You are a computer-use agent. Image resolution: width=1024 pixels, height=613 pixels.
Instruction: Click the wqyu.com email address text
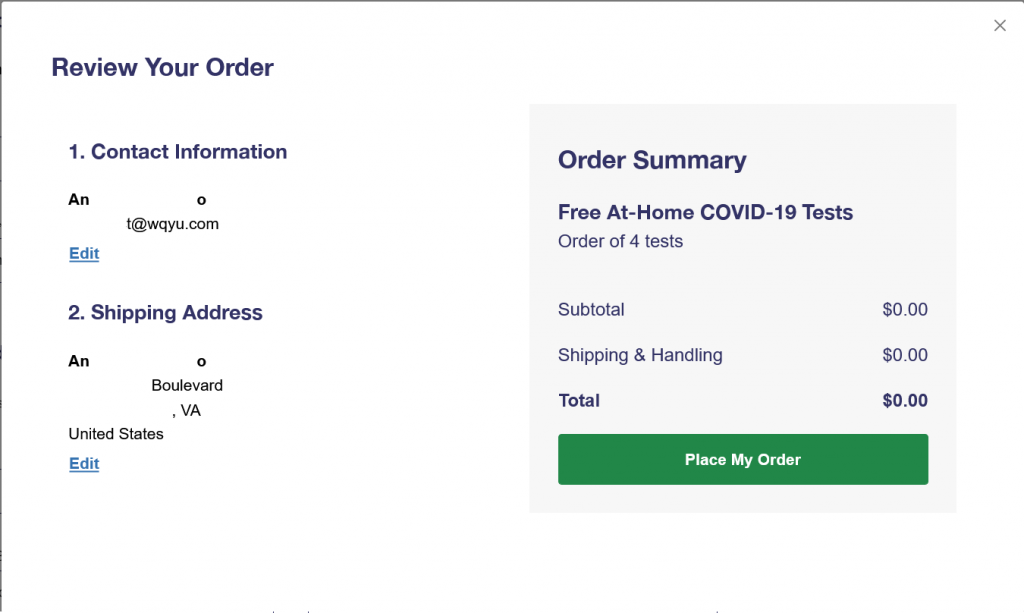pos(172,224)
